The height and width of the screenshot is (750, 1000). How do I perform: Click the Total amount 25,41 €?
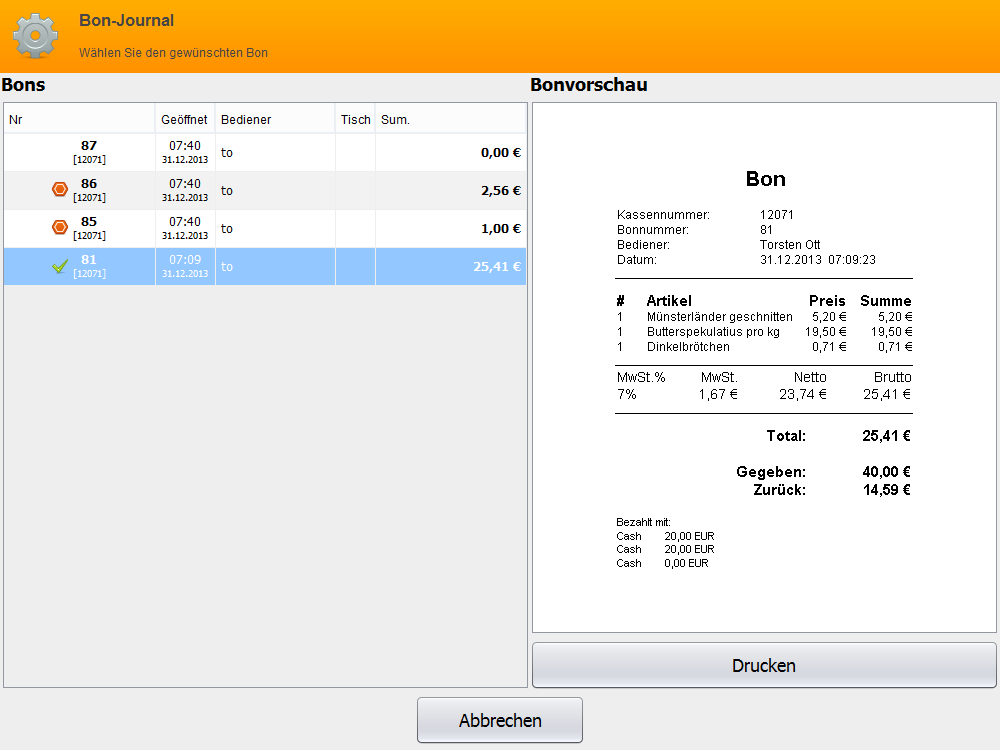(x=886, y=436)
